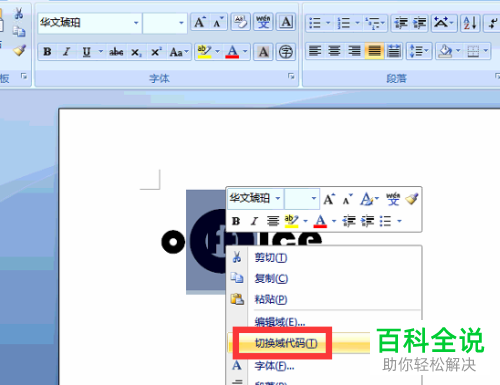Click the Borders icon in ribbon

coord(473,51)
